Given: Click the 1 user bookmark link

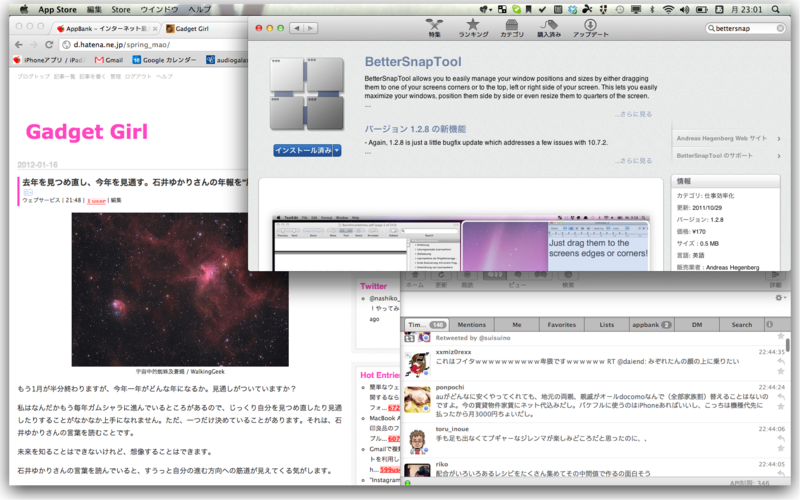Looking at the screenshot, I should coord(96,201).
